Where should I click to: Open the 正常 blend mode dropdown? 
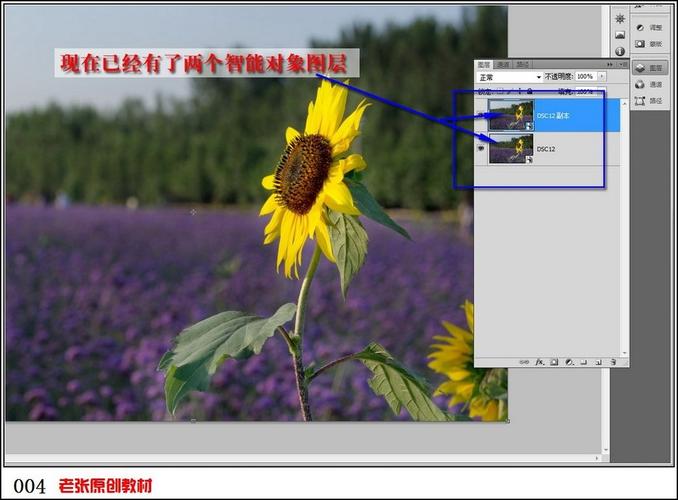click(509, 77)
